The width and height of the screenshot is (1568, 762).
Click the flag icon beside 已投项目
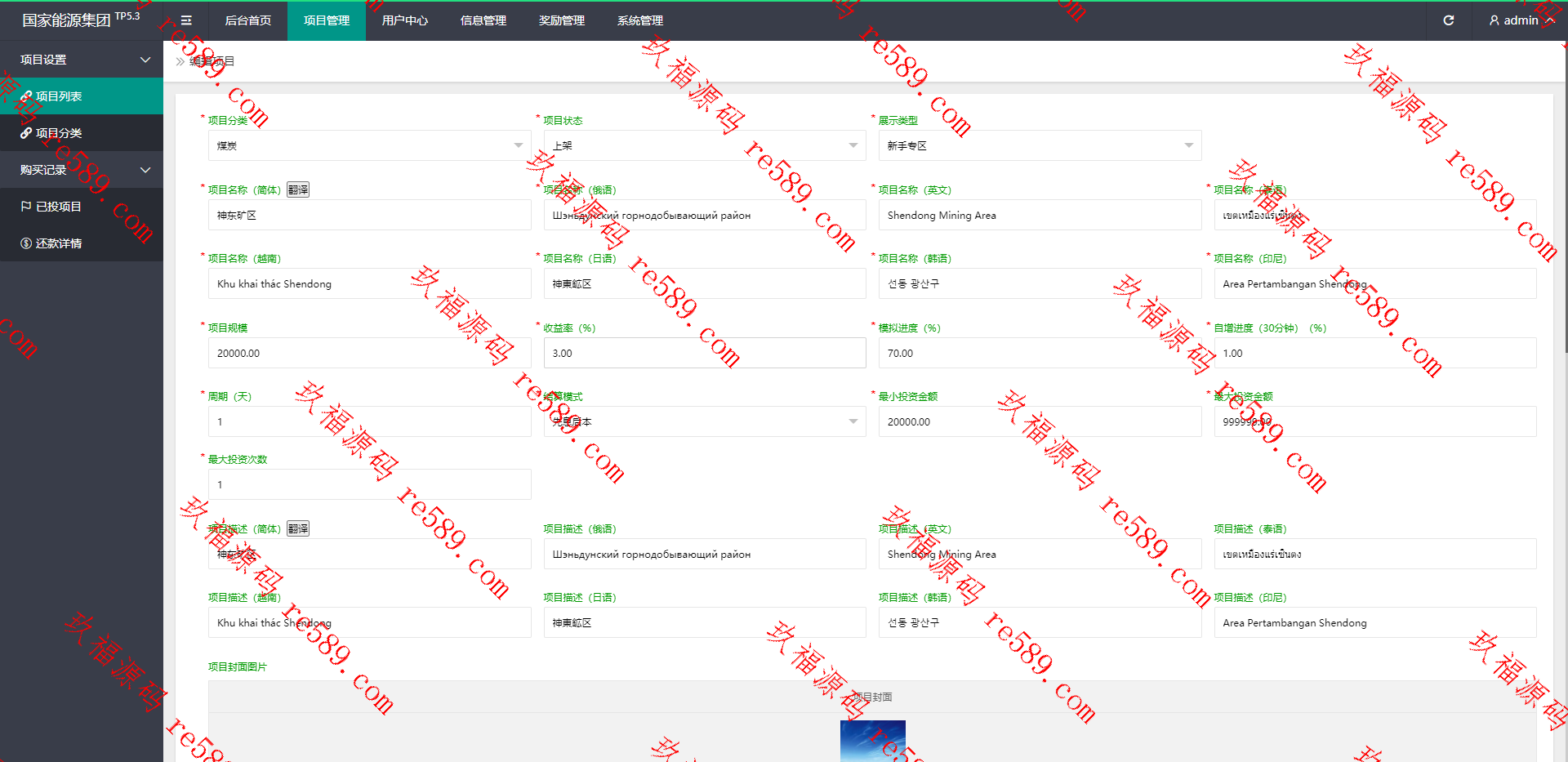coord(26,207)
